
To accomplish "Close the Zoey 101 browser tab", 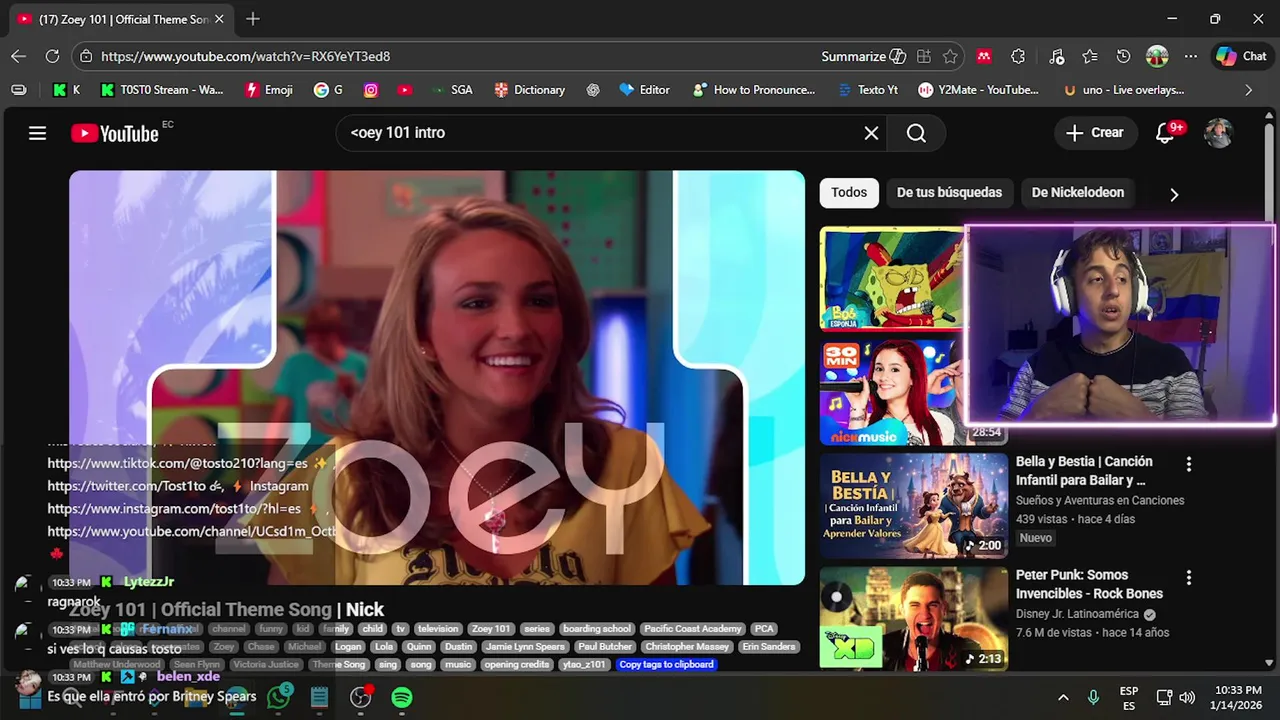I will (x=219, y=19).
